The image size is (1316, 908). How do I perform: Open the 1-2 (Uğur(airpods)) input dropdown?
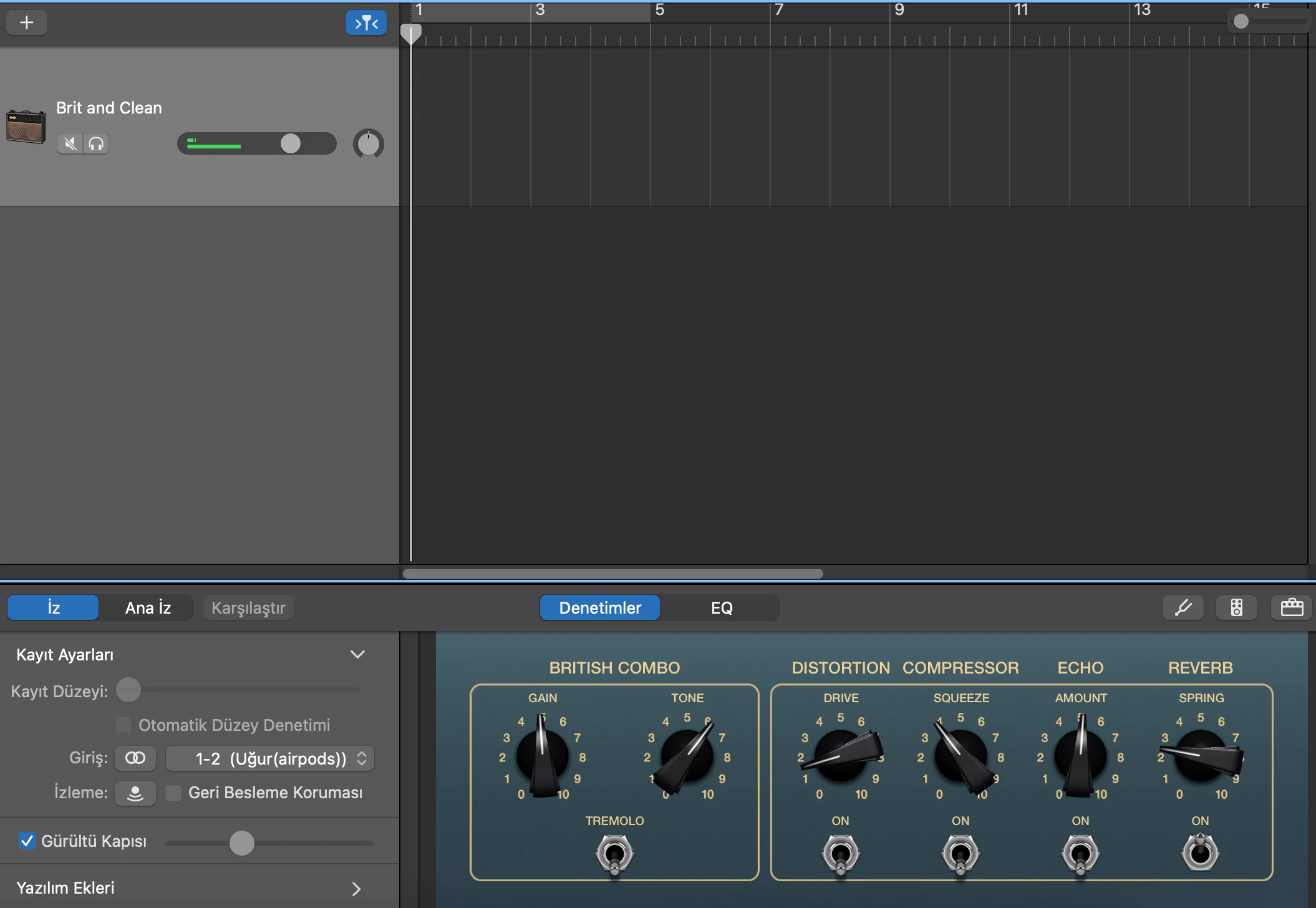(x=270, y=758)
